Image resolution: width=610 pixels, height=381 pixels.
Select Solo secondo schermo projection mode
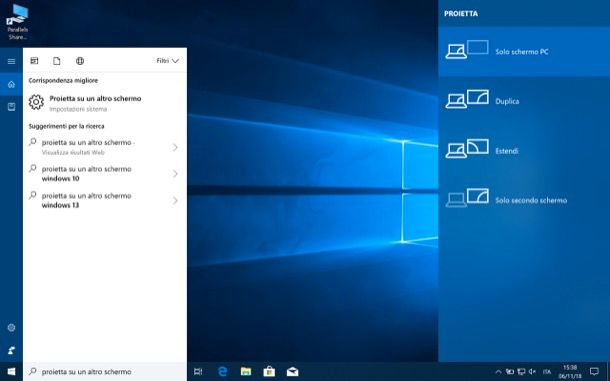point(524,200)
